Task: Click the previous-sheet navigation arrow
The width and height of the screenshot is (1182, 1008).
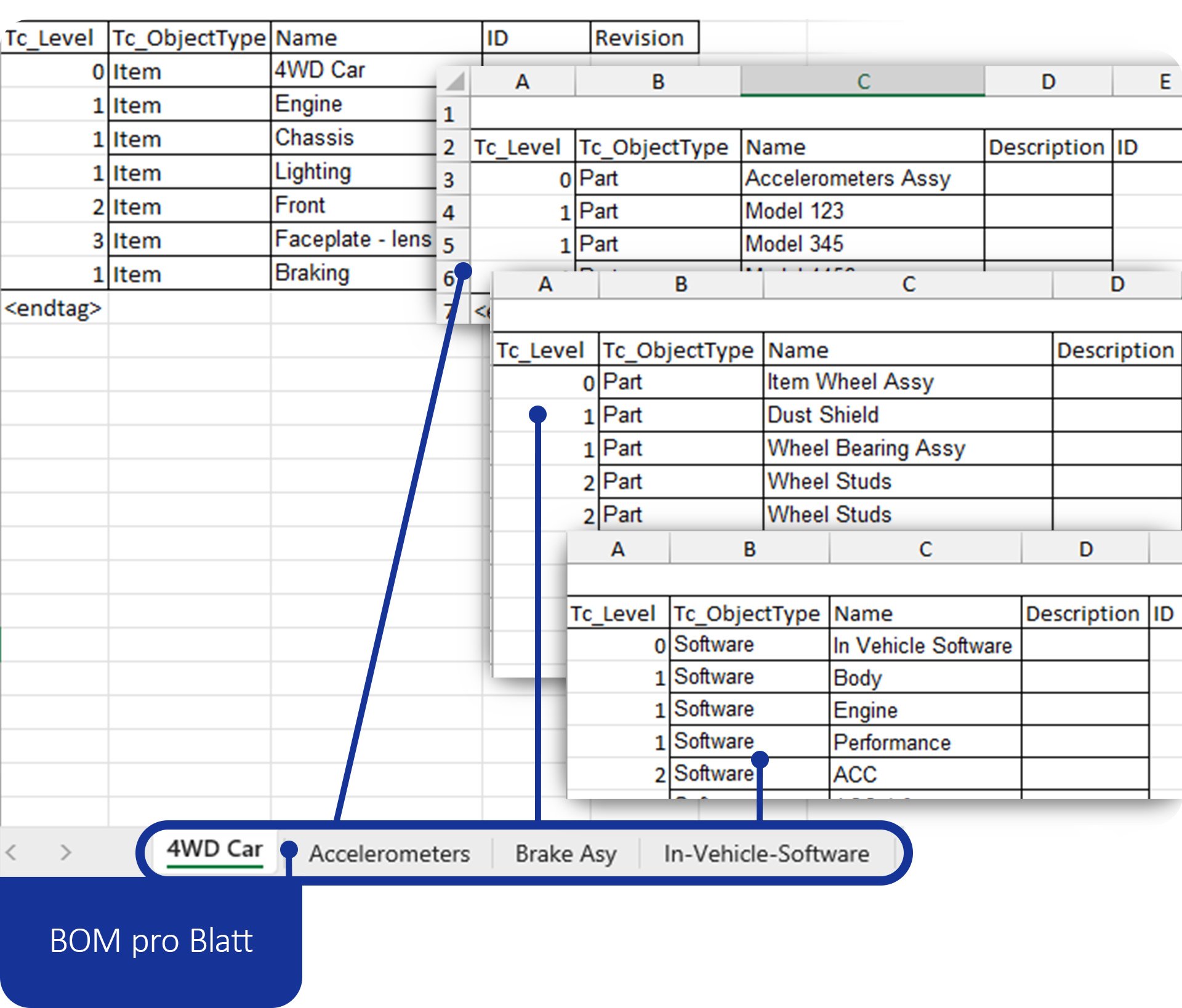Action: pyautogui.click(x=12, y=851)
